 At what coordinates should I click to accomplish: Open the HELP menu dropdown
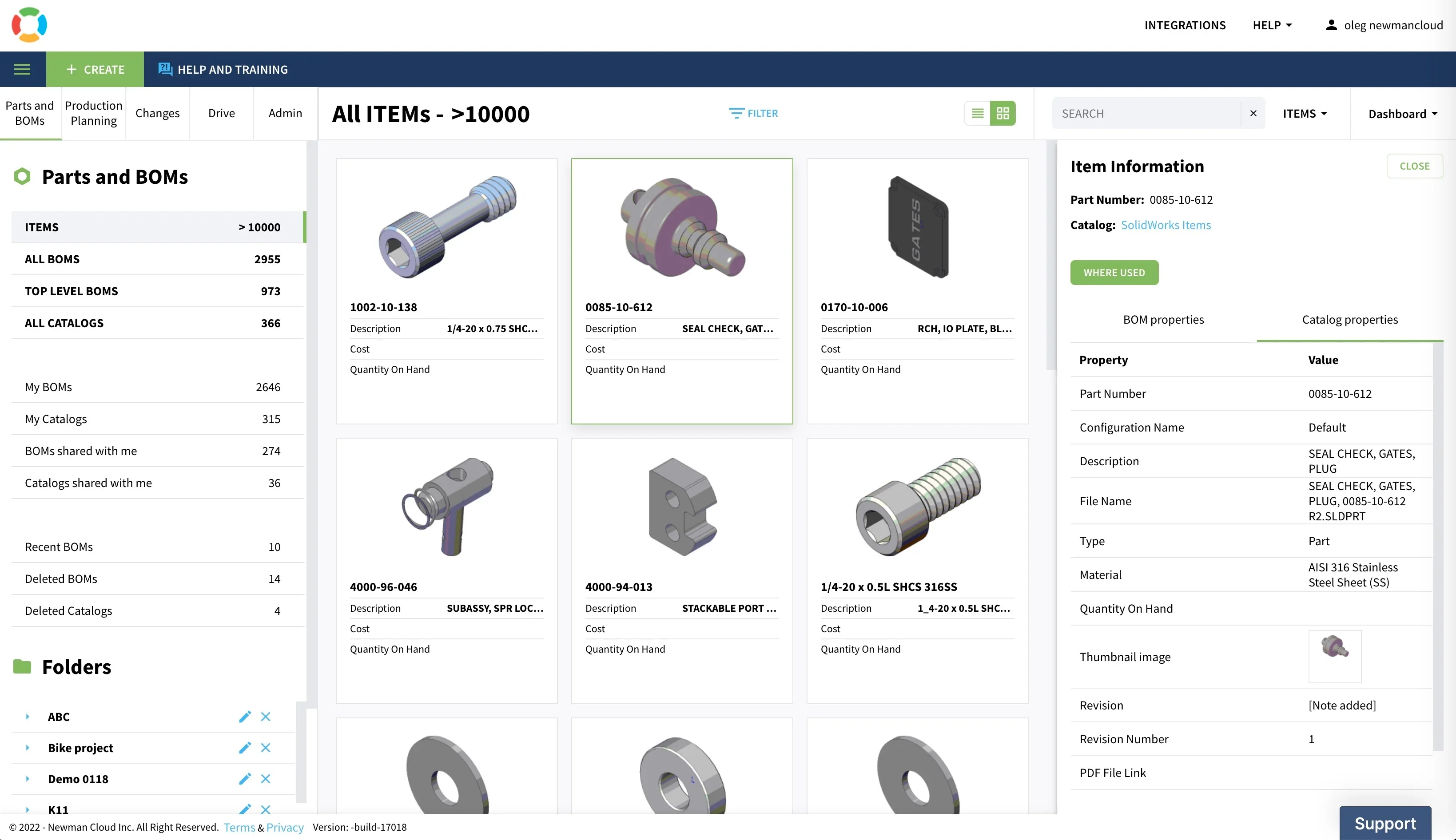pos(1272,25)
